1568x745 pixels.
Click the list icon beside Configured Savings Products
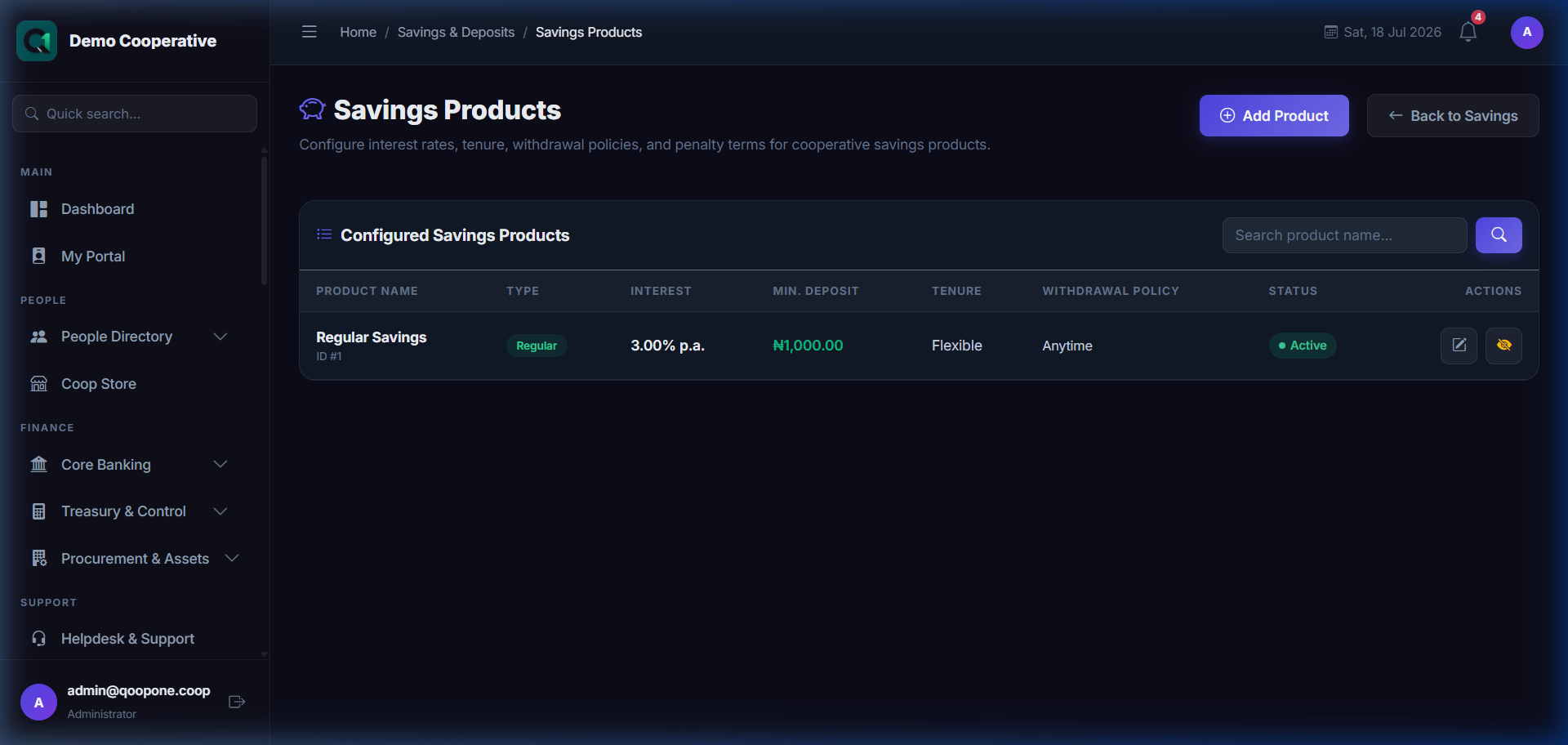point(324,234)
